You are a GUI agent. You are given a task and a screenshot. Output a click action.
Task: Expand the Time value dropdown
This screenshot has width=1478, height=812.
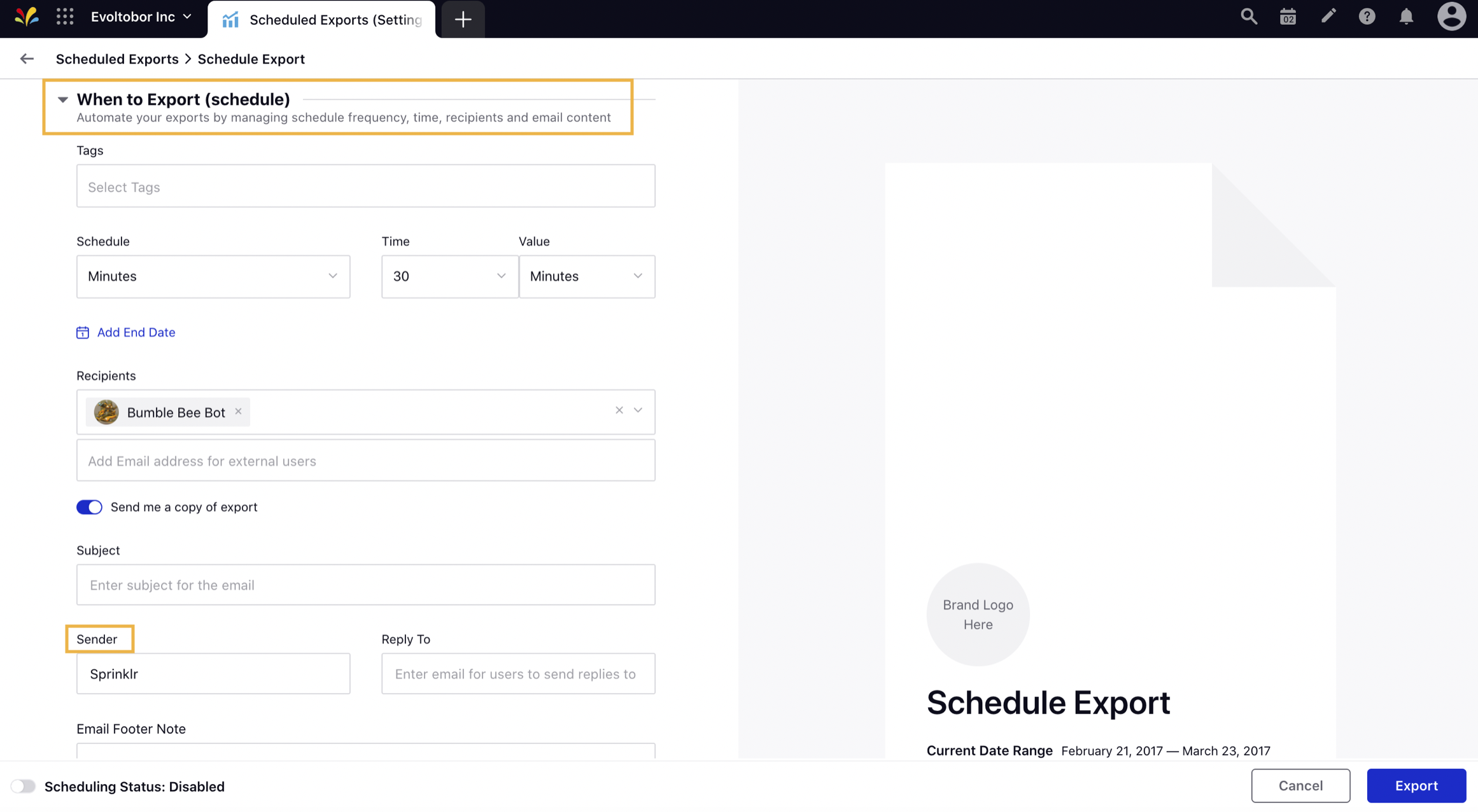500,276
